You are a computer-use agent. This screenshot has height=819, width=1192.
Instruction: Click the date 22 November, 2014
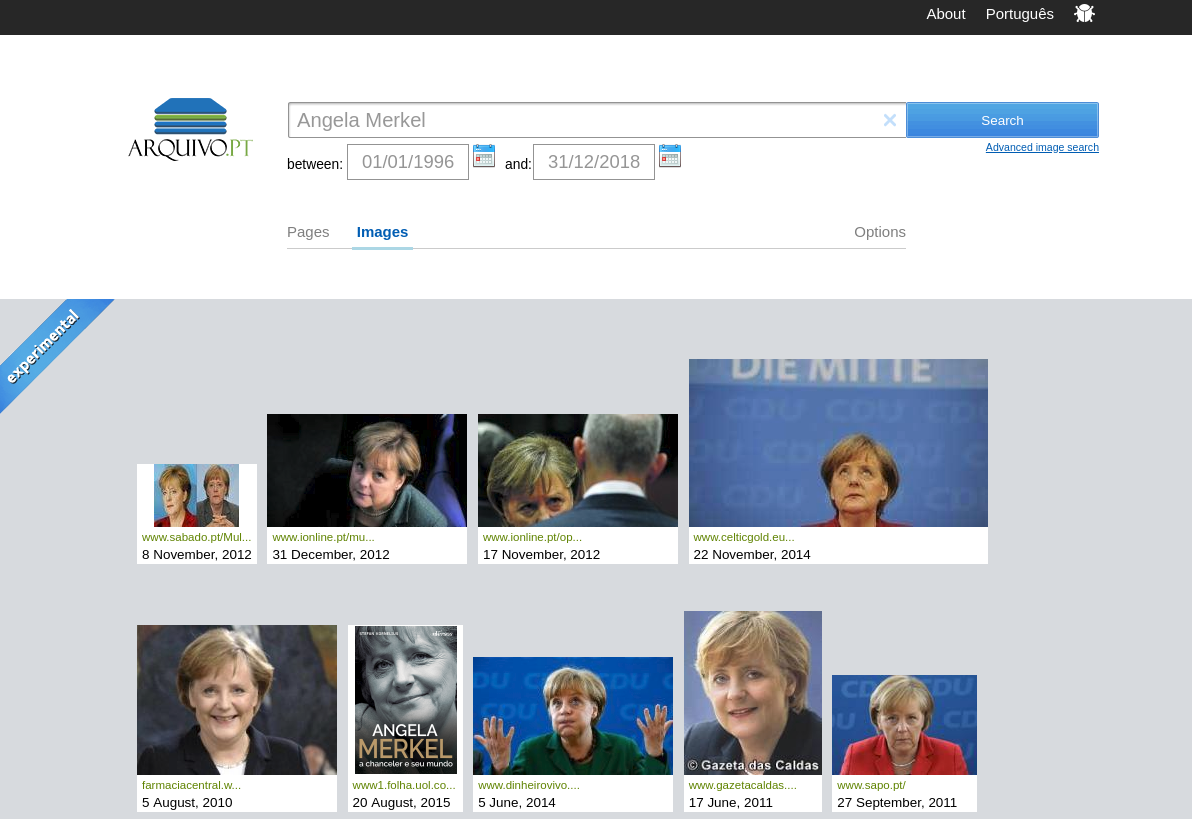[x=752, y=554]
